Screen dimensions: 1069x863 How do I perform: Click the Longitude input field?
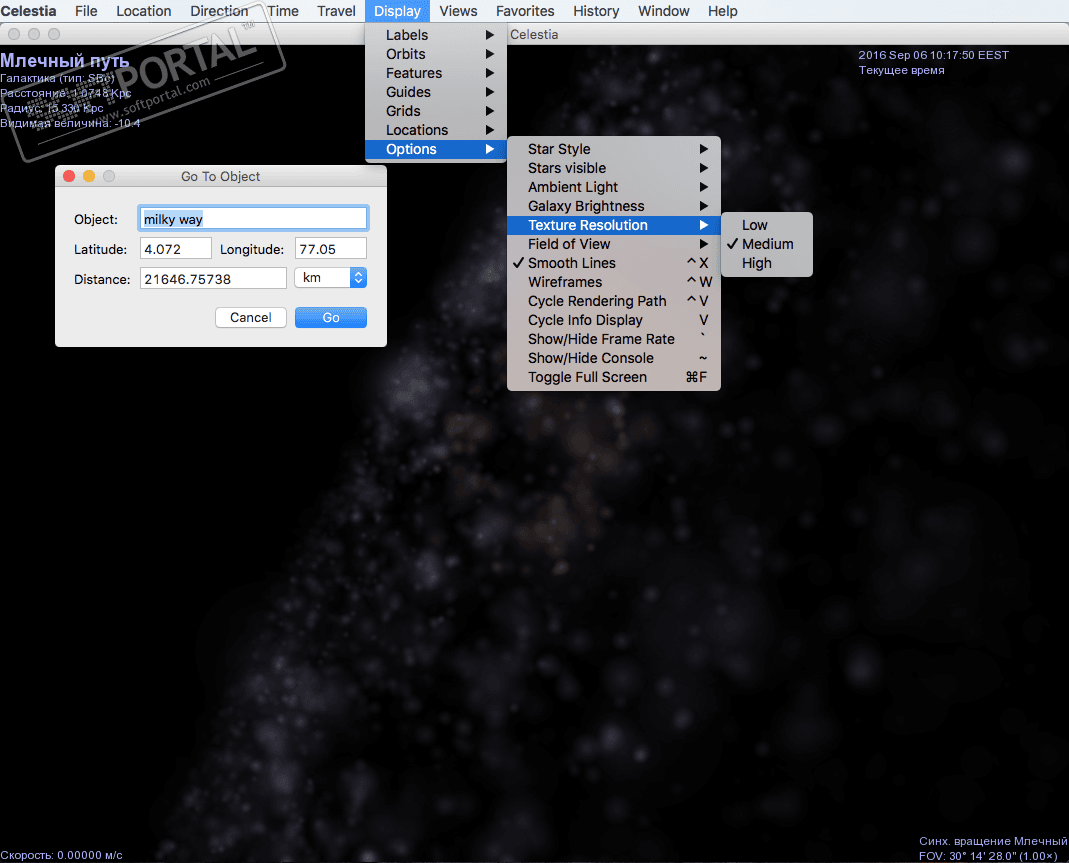point(331,249)
